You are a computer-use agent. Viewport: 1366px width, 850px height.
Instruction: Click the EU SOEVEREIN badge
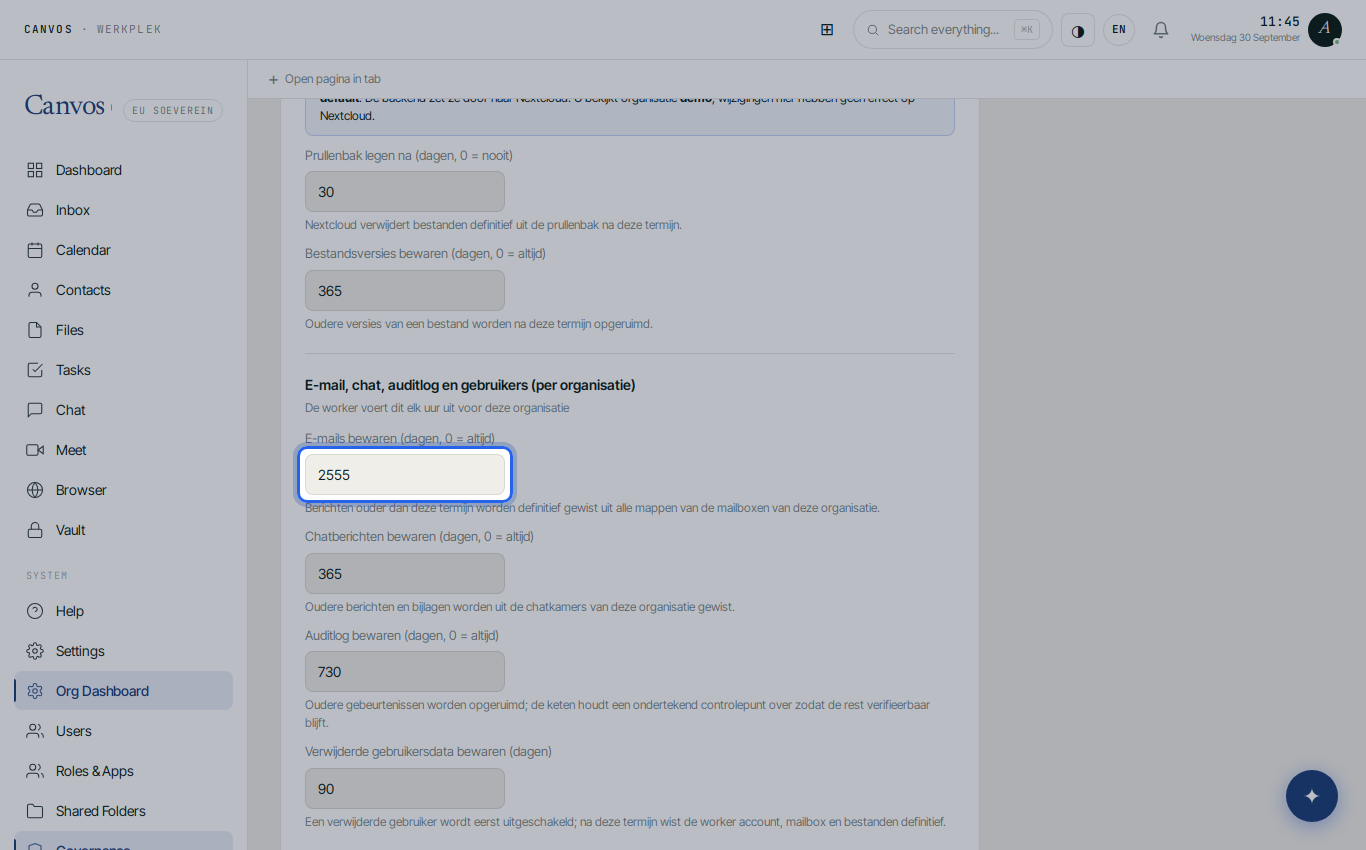coord(173,111)
